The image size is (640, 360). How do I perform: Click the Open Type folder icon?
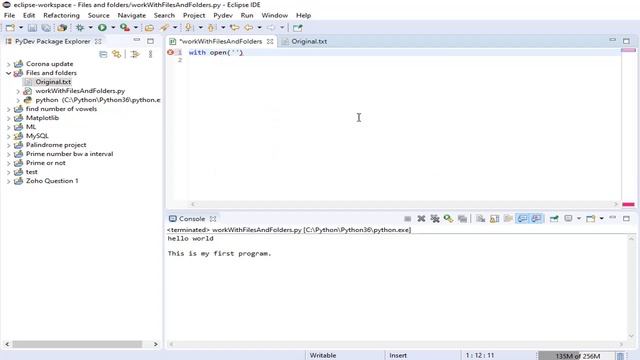(149, 28)
